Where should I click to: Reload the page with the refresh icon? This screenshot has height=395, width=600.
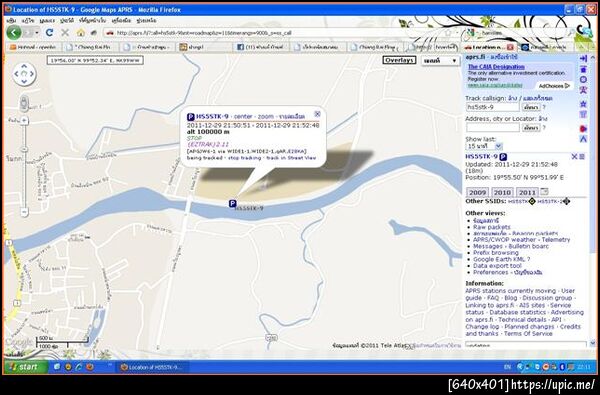click(x=49, y=33)
